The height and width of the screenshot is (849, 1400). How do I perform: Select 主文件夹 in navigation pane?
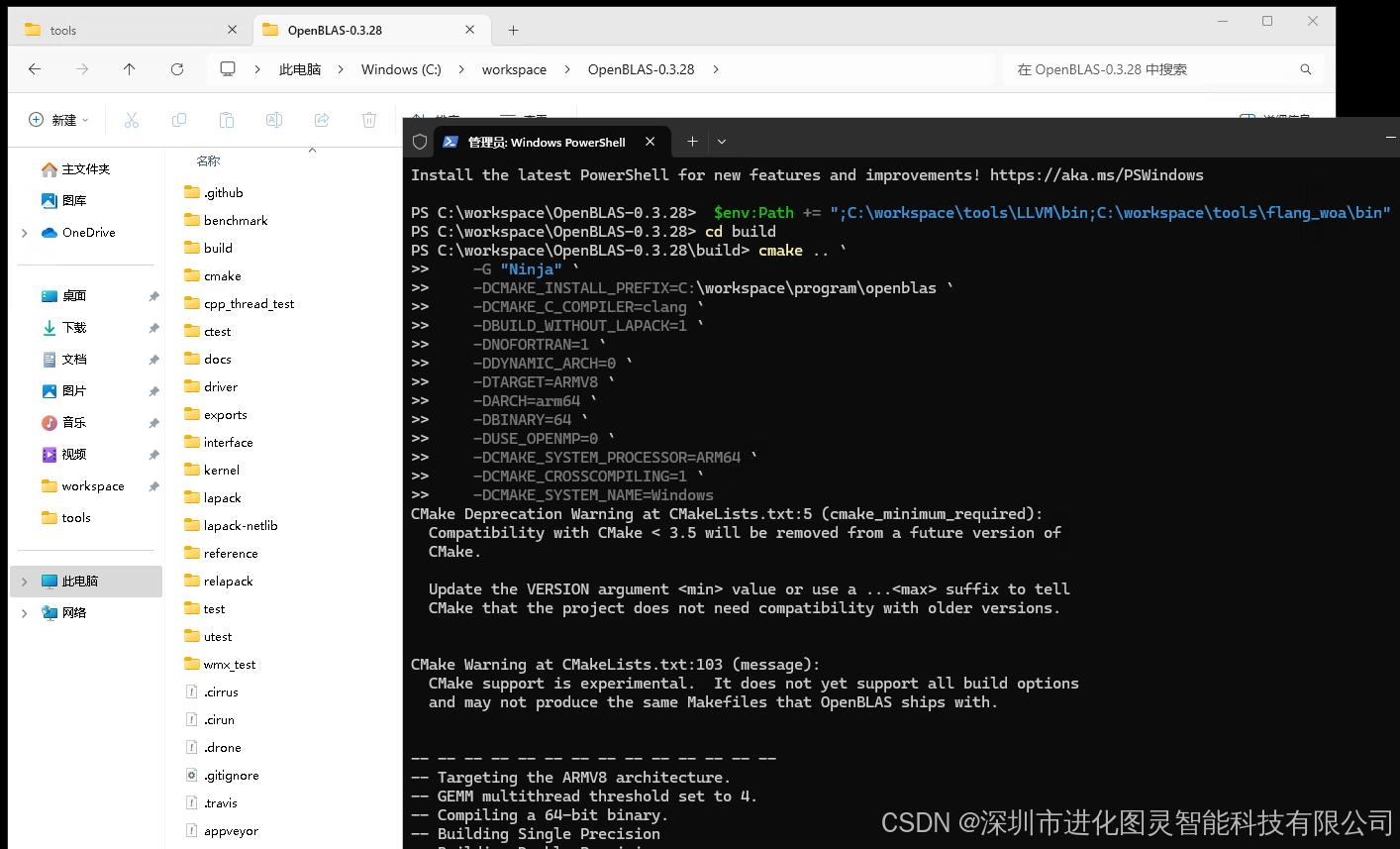(x=86, y=169)
